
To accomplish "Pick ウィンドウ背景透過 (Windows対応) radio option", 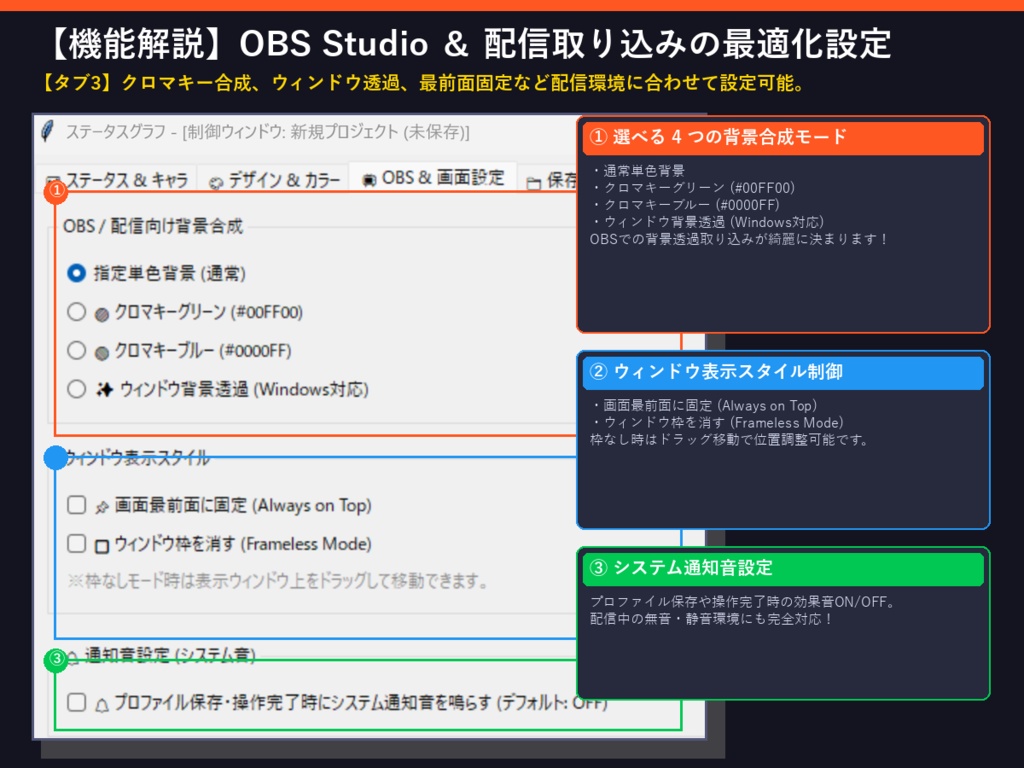I will pos(76,389).
